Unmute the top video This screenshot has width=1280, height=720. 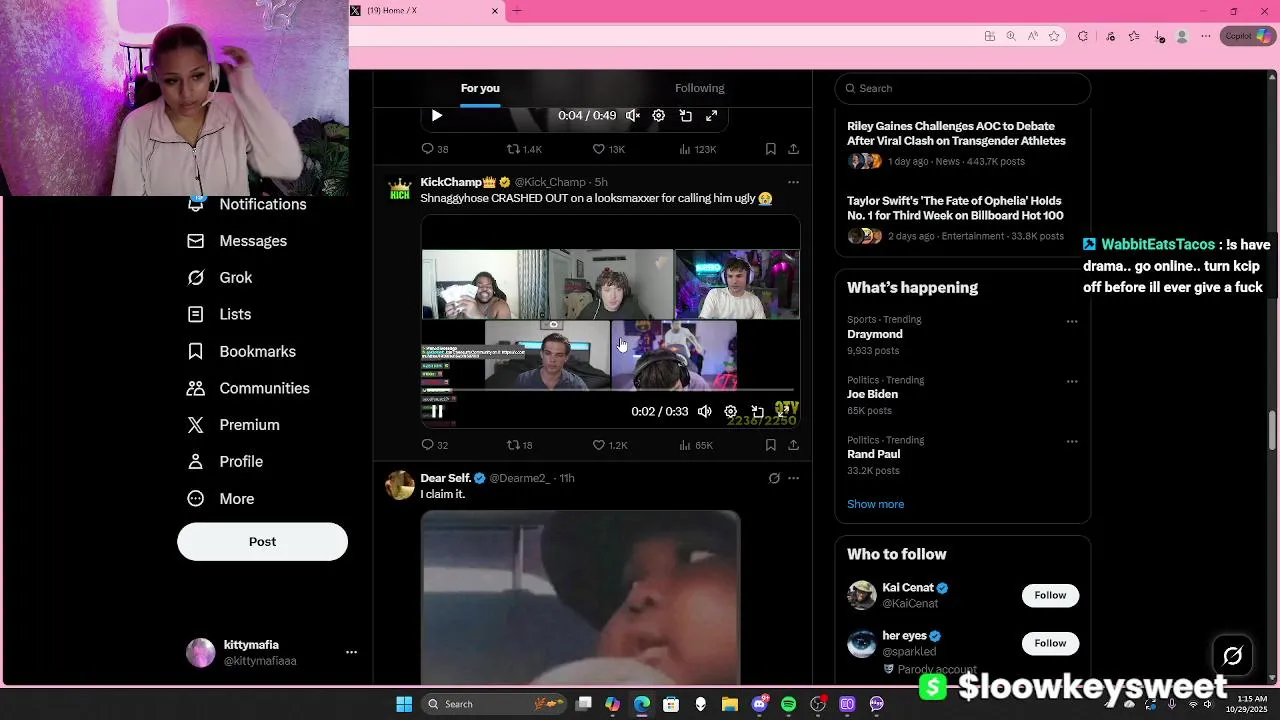coord(633,116)
